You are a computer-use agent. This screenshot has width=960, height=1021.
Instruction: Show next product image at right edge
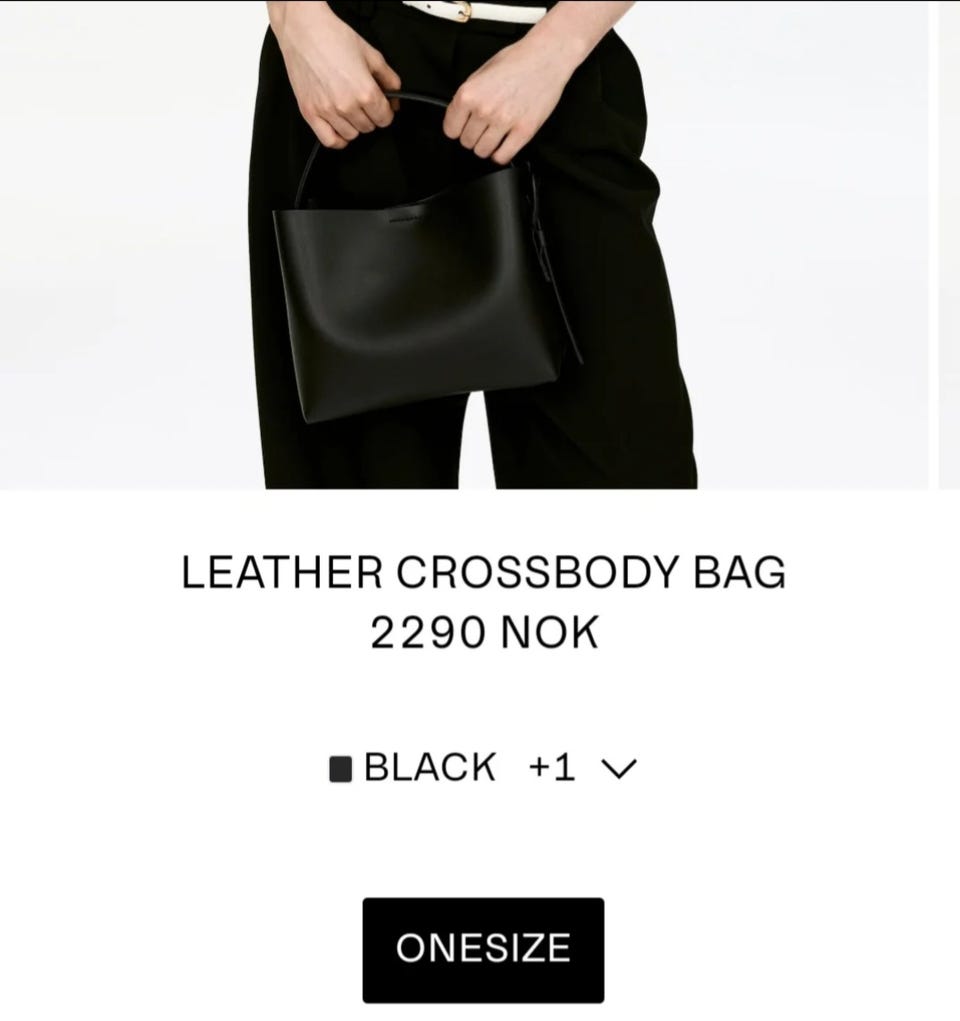coord(949,244)
